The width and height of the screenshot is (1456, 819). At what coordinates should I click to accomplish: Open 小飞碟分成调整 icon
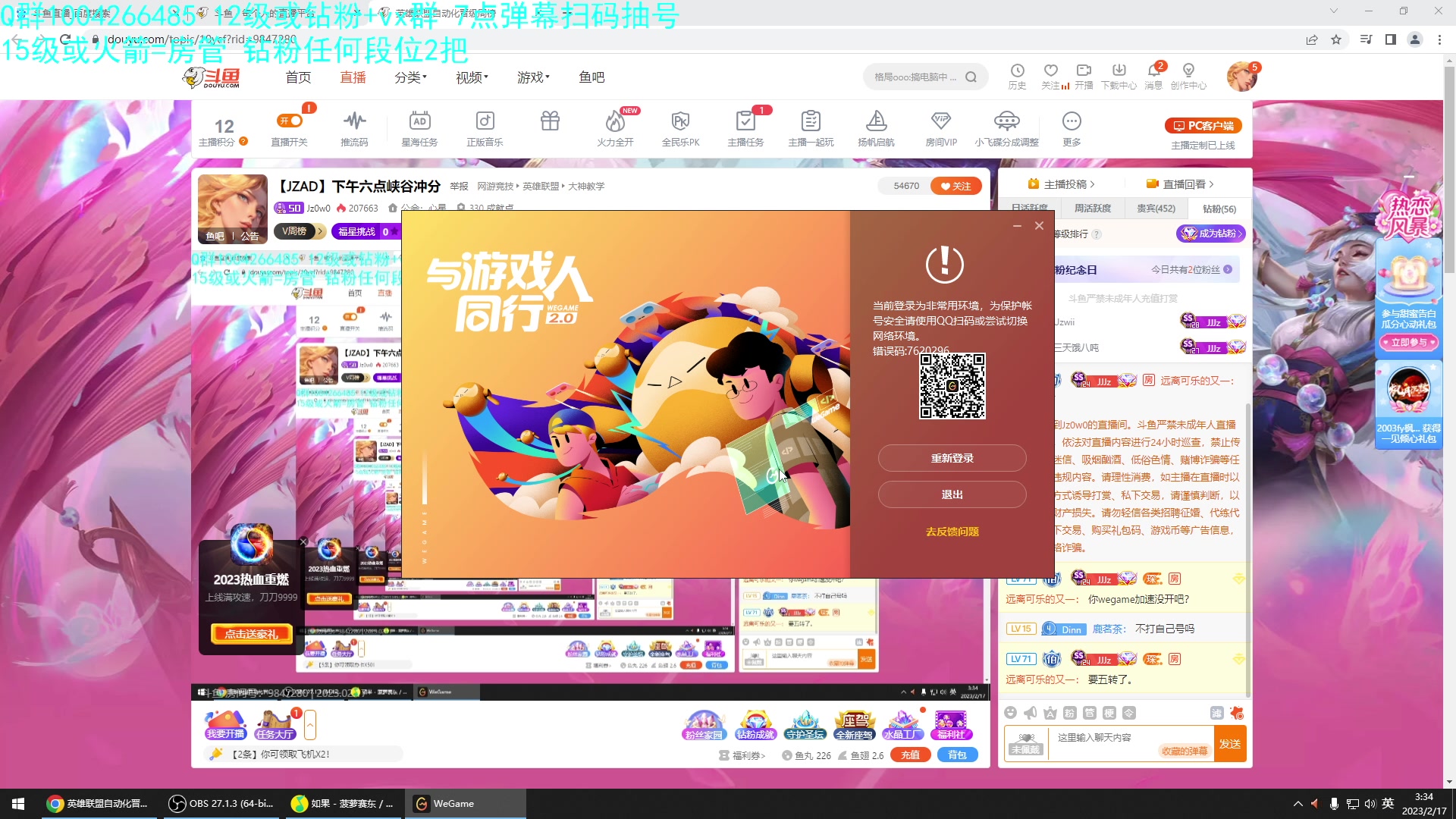pyautogui.click(x=1006, y=121)
